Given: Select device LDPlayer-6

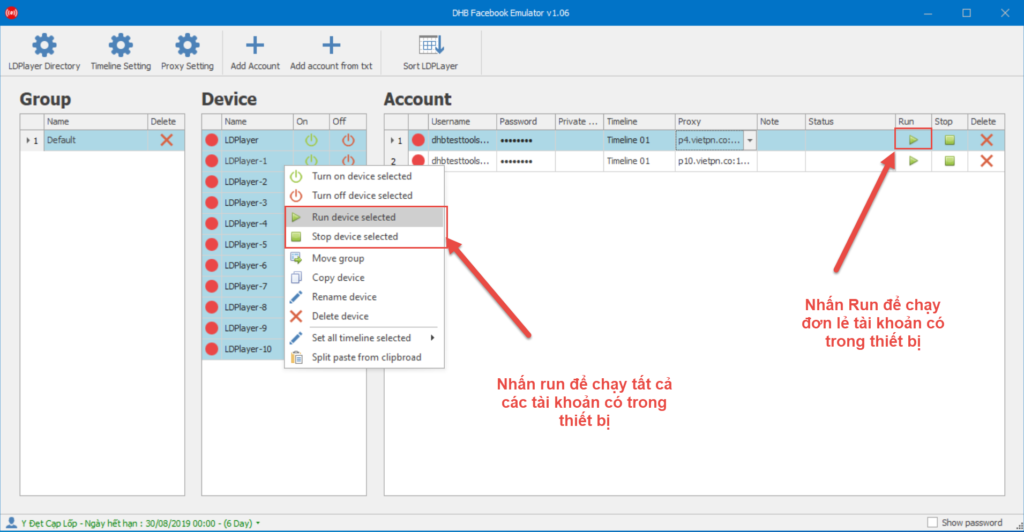Looking at the screenshot, I should [x=246, y=265].
